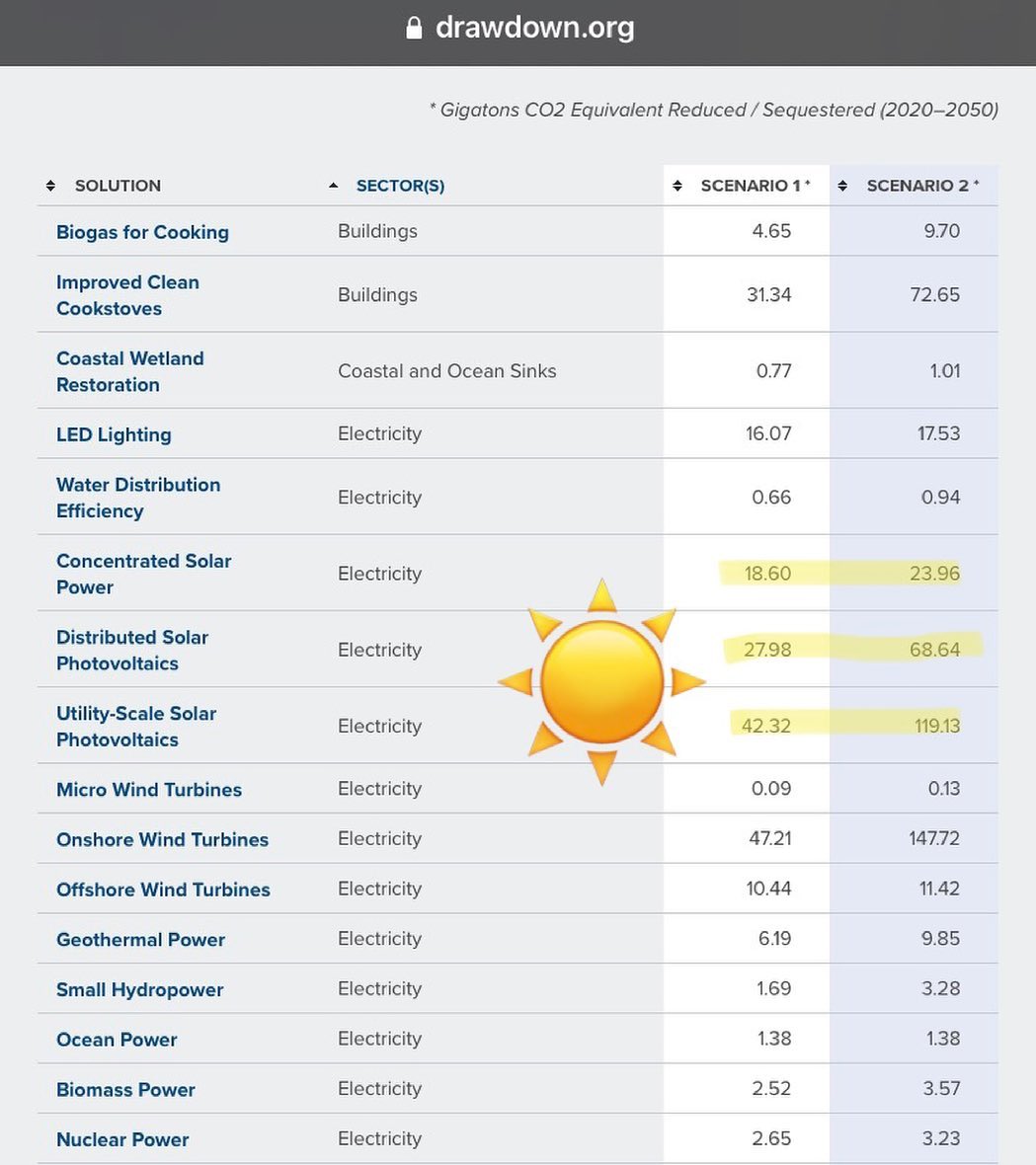The image size is (1036, 1165).
Task: Select Scenario 1 value 27.98
Action: [x=767, y=650]
